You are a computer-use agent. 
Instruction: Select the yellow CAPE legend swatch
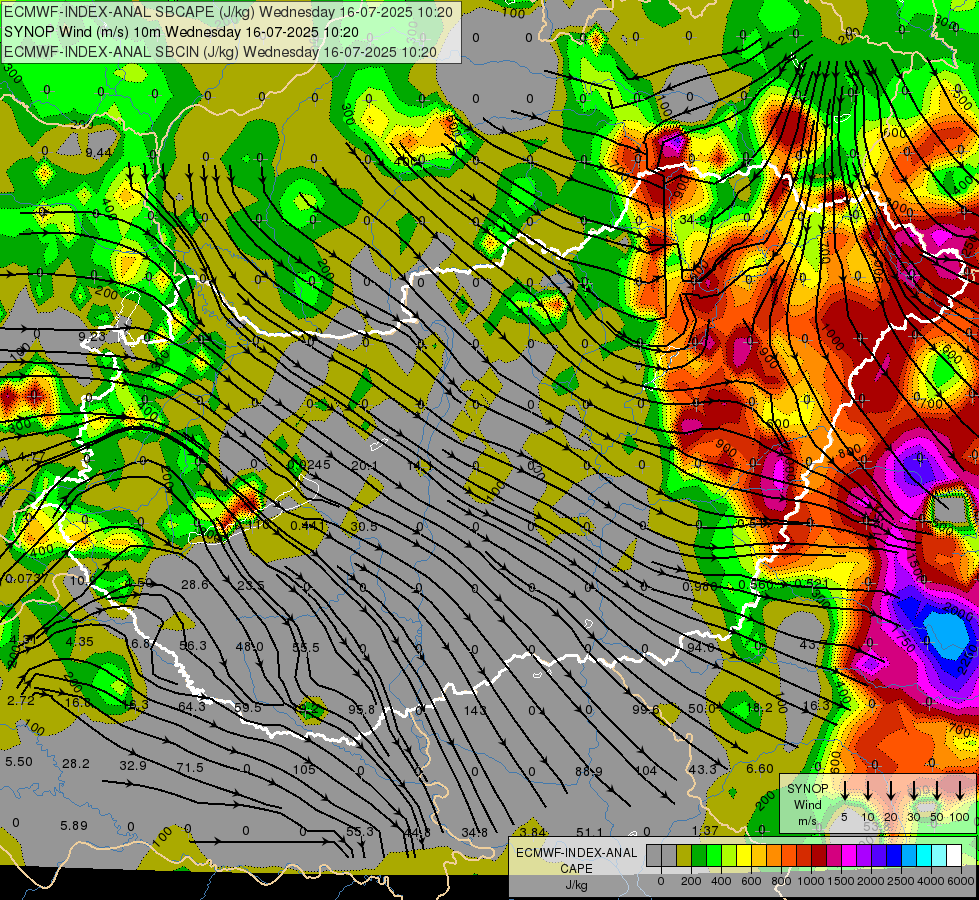pyautogui.click(x=744, y=856)
